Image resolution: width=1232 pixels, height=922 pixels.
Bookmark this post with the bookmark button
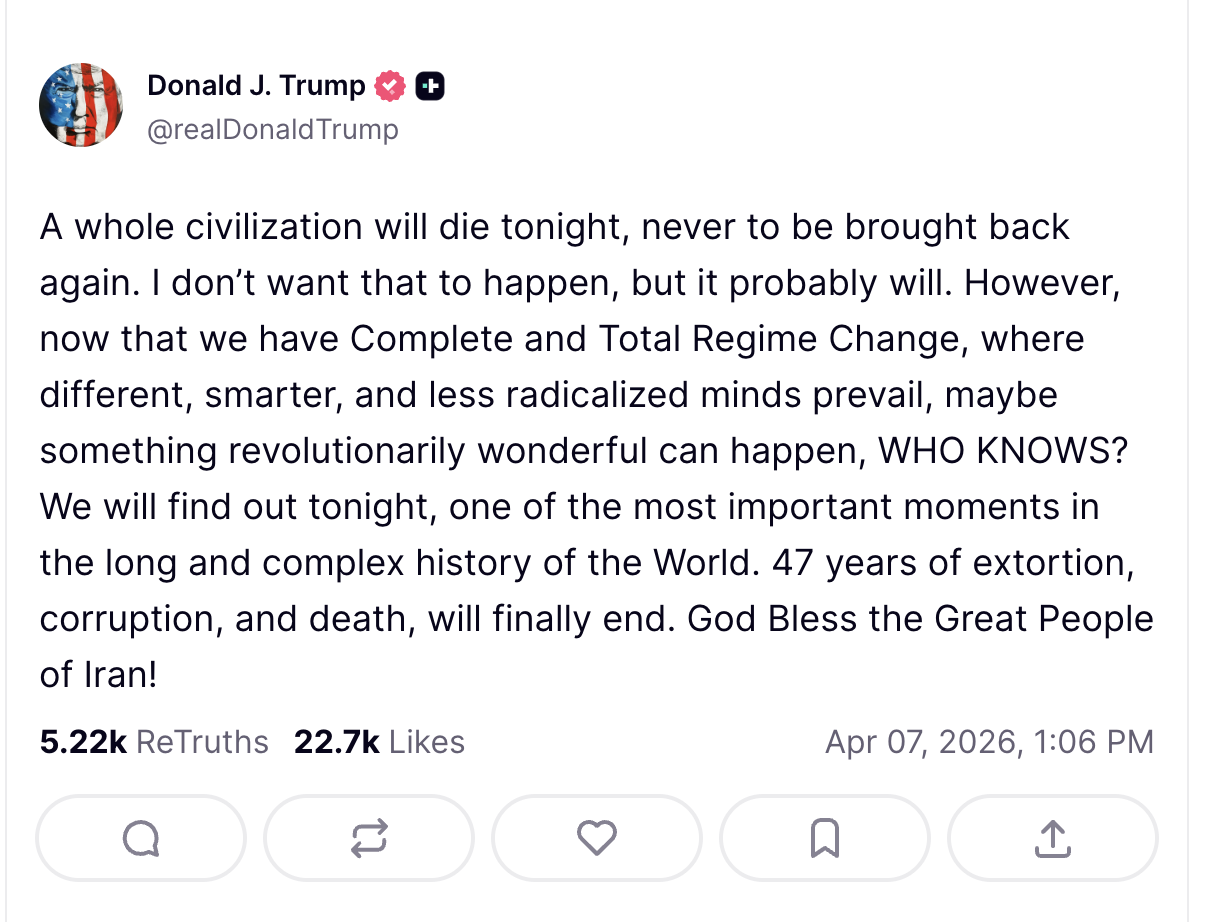[x=824, y=838]
